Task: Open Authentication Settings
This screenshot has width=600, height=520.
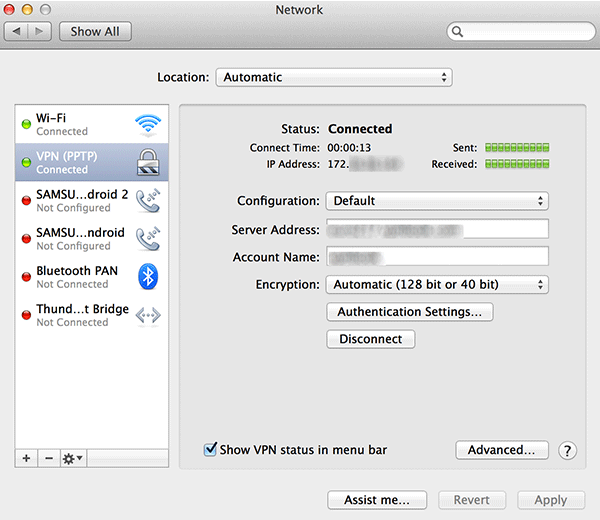Action: point(410,312)
